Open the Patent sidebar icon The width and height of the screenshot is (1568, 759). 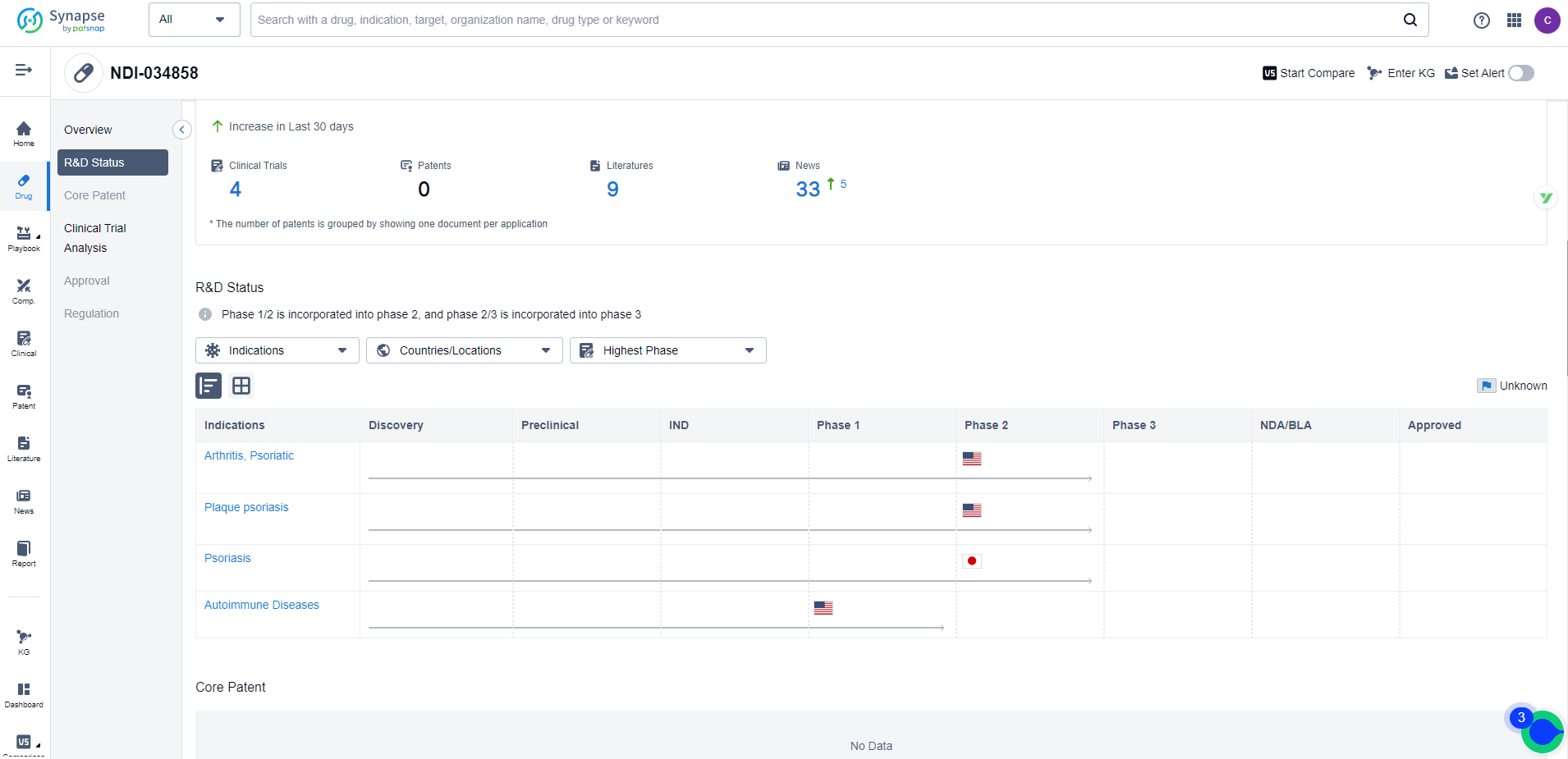[x=24, y=396]
